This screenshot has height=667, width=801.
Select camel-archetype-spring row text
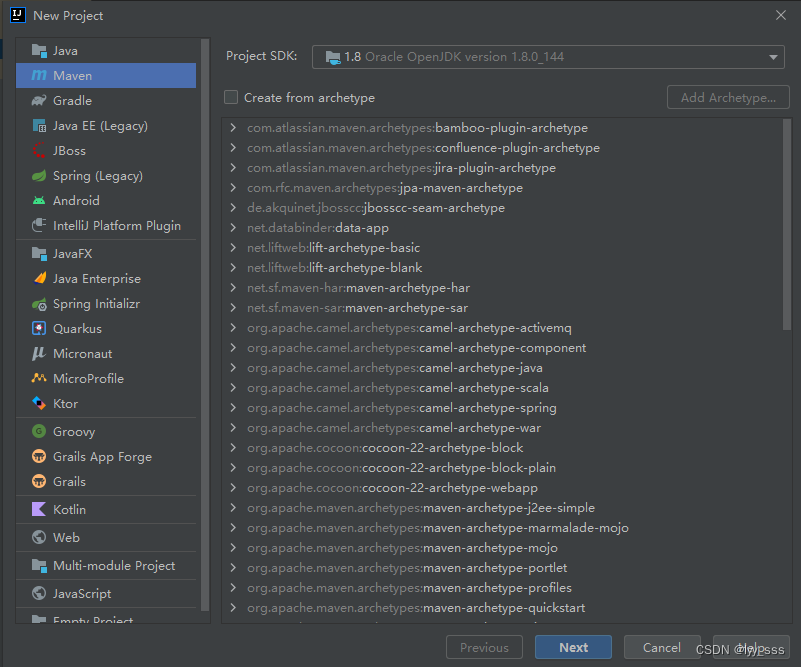pos(402,408)
